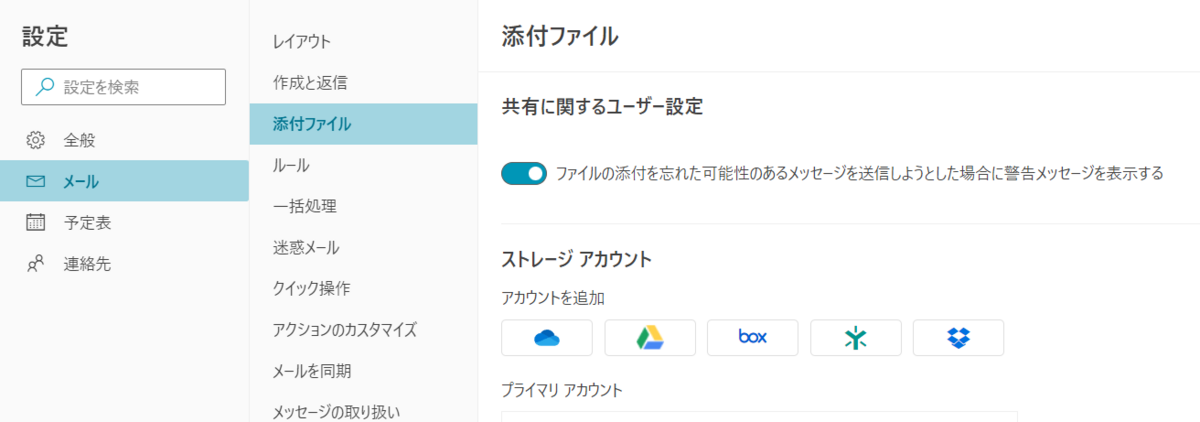Open the 迷惑メール settings page
The image size is (1200, 422).
(363, 247)
